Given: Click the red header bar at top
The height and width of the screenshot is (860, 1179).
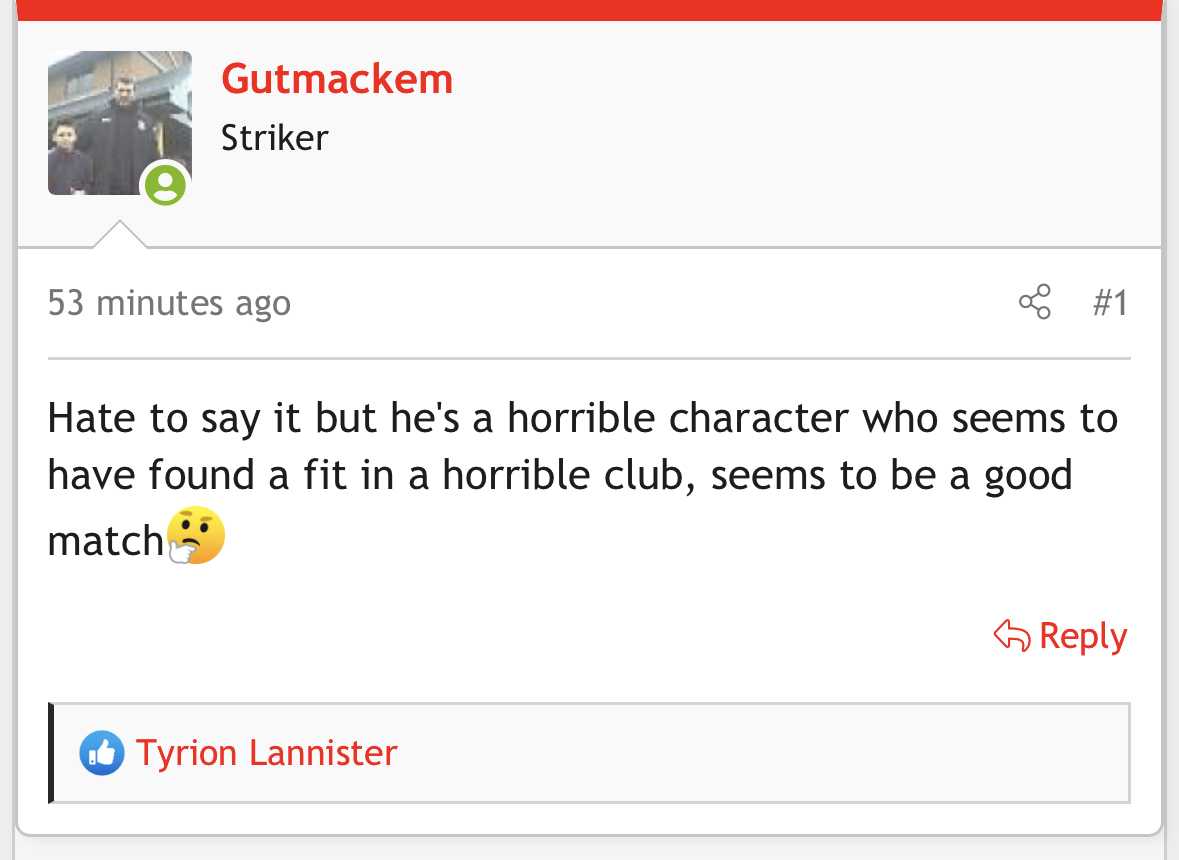Looking at the screenshot, I should pos(590,10).
